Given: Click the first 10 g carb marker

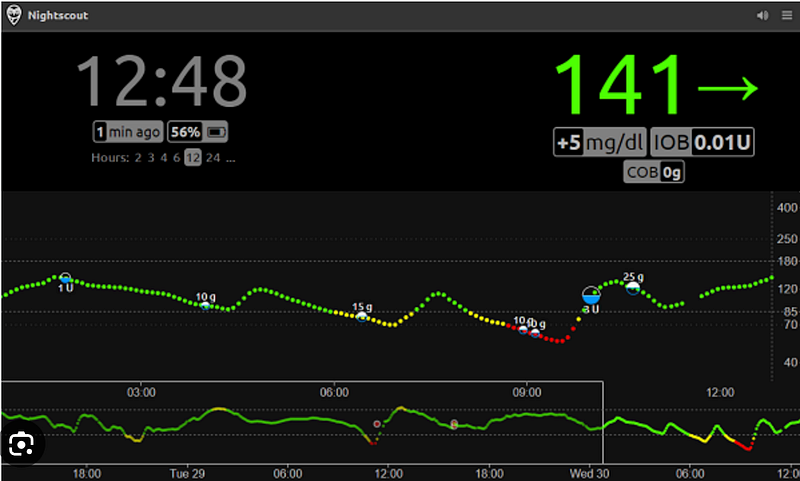Looking at the screenshot, I should coord(205,306).
